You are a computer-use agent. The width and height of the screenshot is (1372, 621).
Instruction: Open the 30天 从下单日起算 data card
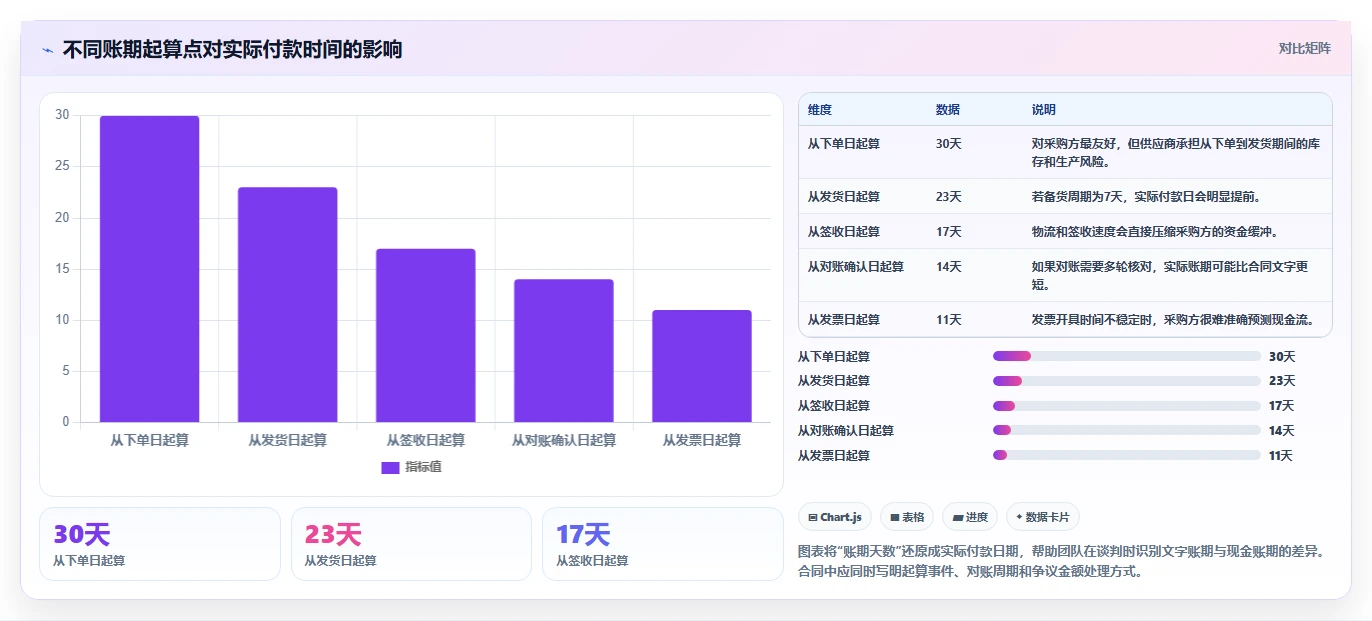point(160,544)
